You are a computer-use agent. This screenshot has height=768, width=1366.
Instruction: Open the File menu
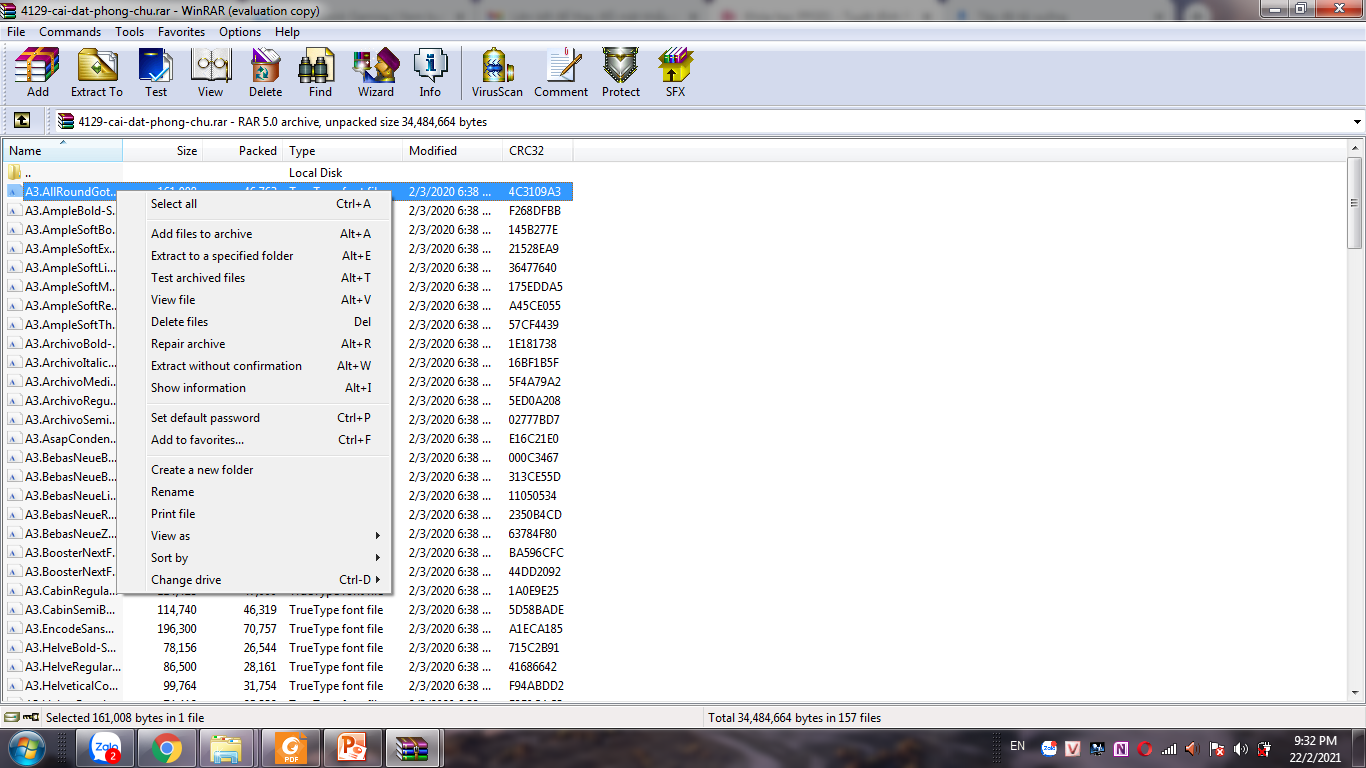pyautogui.click(x=16, y=32)
